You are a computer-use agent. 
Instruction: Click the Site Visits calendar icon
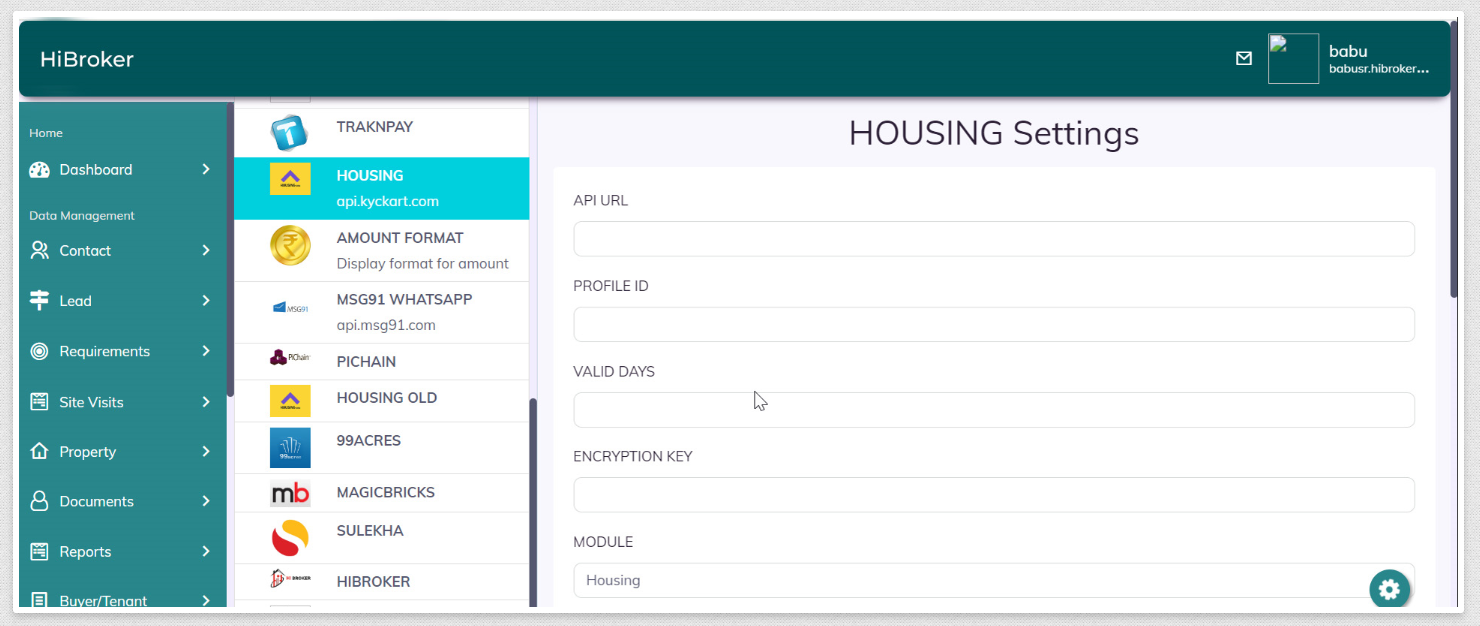coord(38,401)
